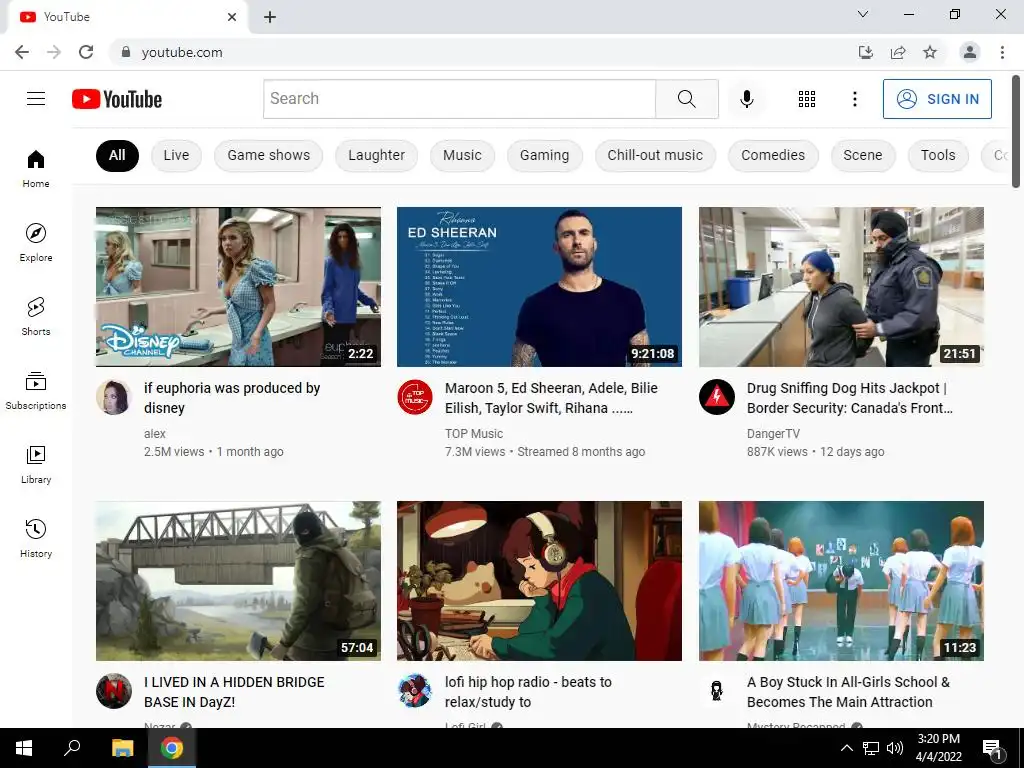Click the DayZ bridge base thumbnail
The width and height of the screenshot is (1024, 768).
238,581
